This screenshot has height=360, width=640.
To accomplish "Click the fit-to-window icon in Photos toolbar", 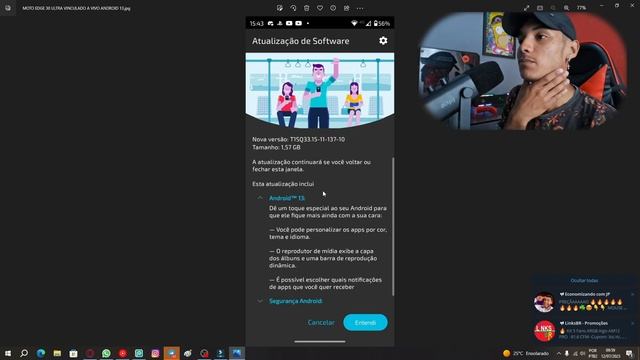I will [540, 8].
